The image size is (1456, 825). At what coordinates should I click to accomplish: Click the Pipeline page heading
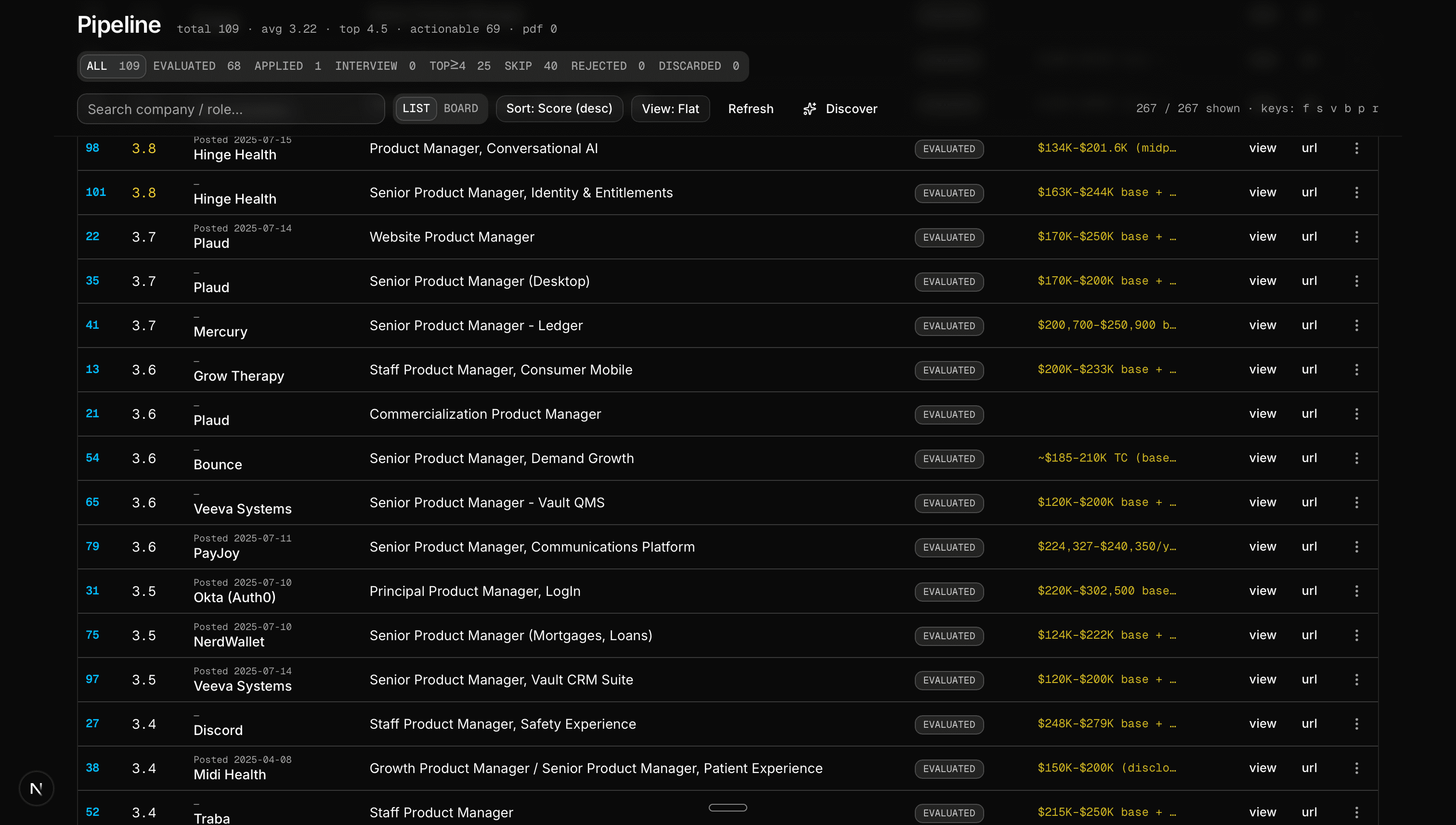(x=119, y=25)
